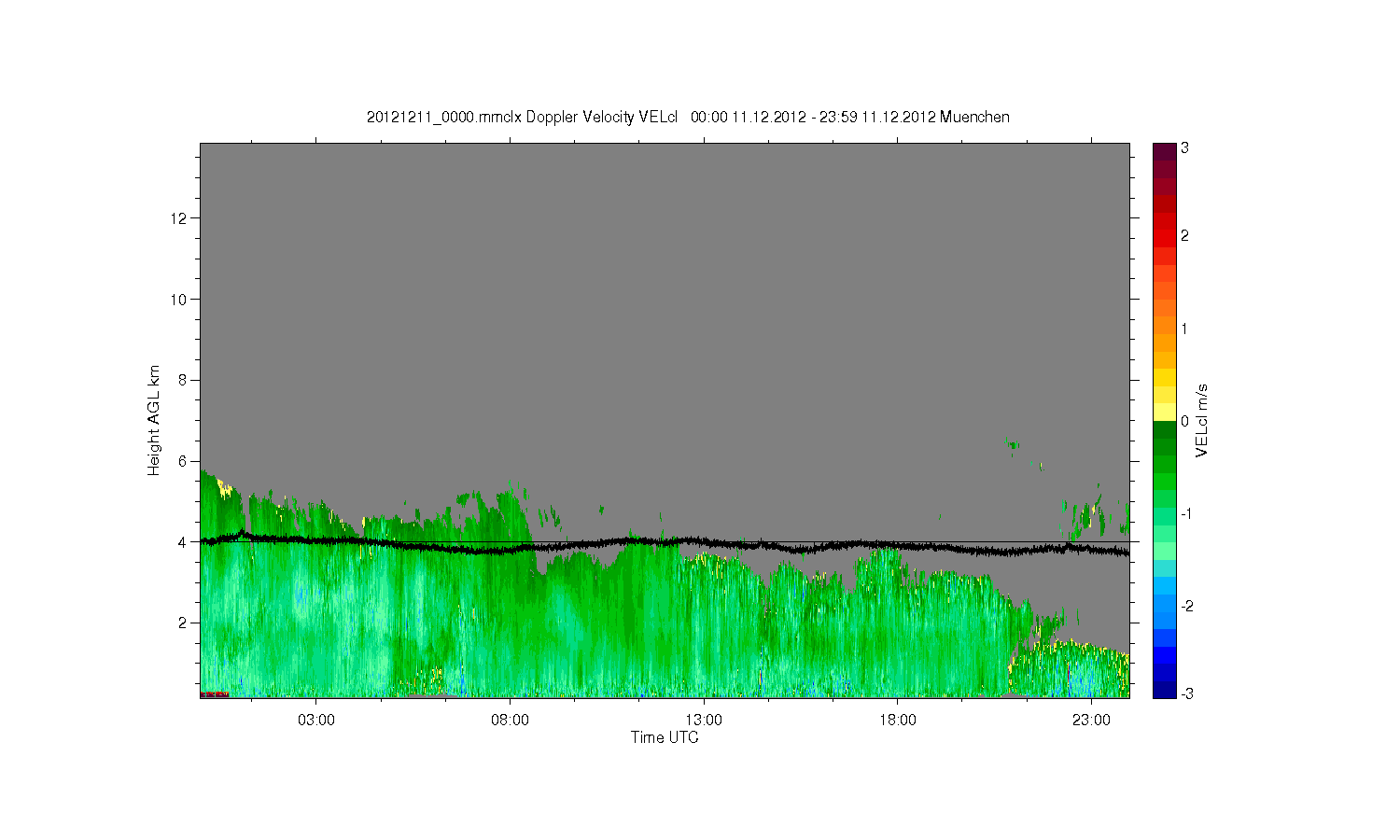The image size is (1400, 840).
Task: Click the 03:00 time tick label
Action: coord(316,721)
